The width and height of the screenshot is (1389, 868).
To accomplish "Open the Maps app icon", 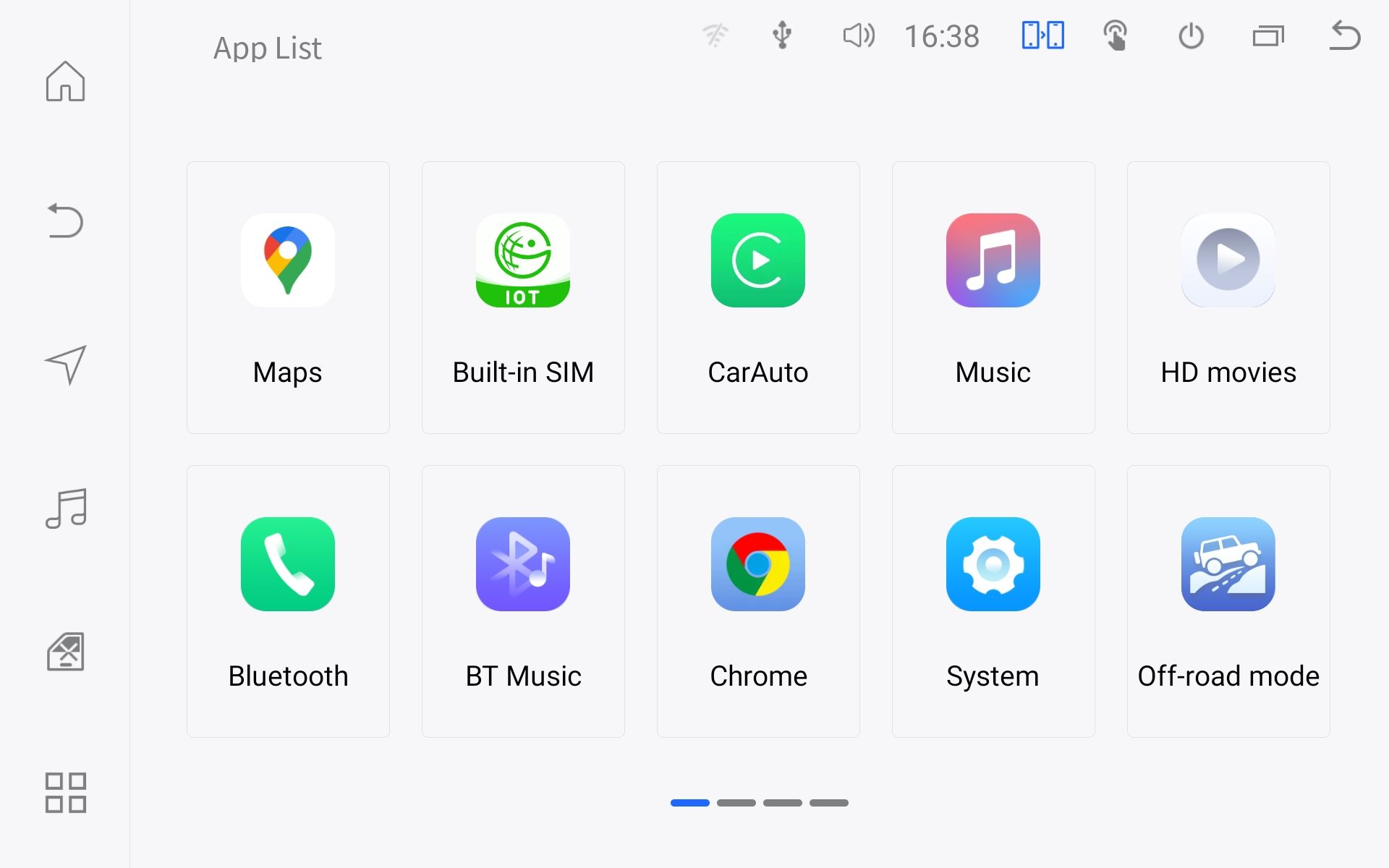I will [288, 260].
